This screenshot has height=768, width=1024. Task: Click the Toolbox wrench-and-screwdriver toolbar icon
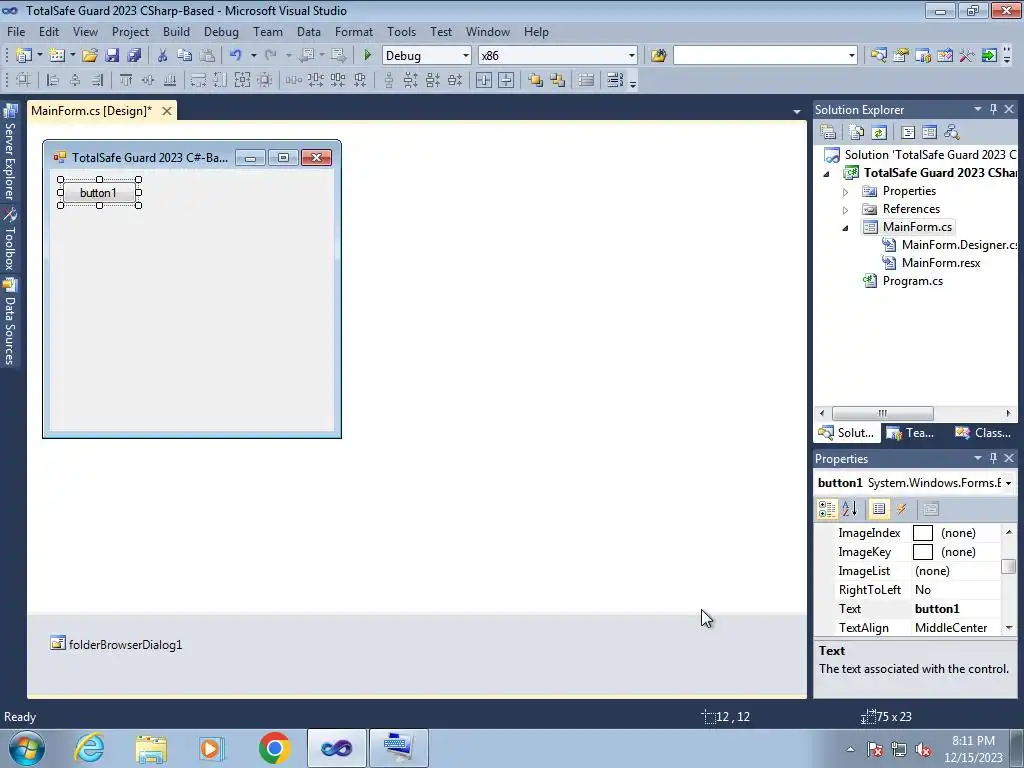[967, 56]
